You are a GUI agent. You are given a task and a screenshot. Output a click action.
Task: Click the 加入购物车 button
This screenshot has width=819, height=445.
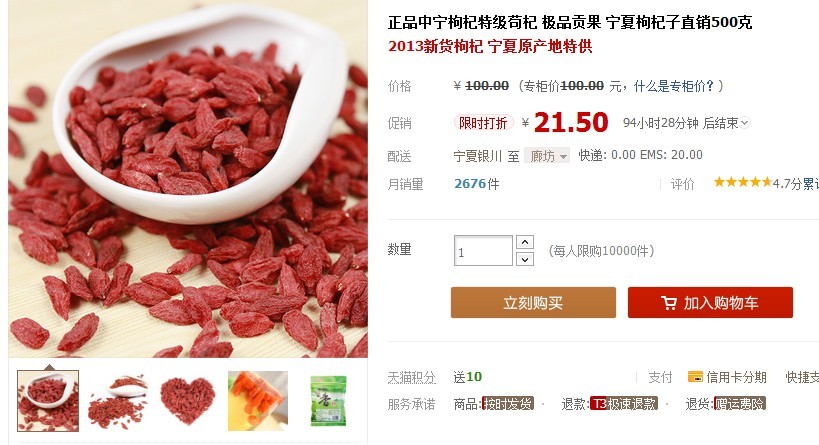[x=710, y=302]
